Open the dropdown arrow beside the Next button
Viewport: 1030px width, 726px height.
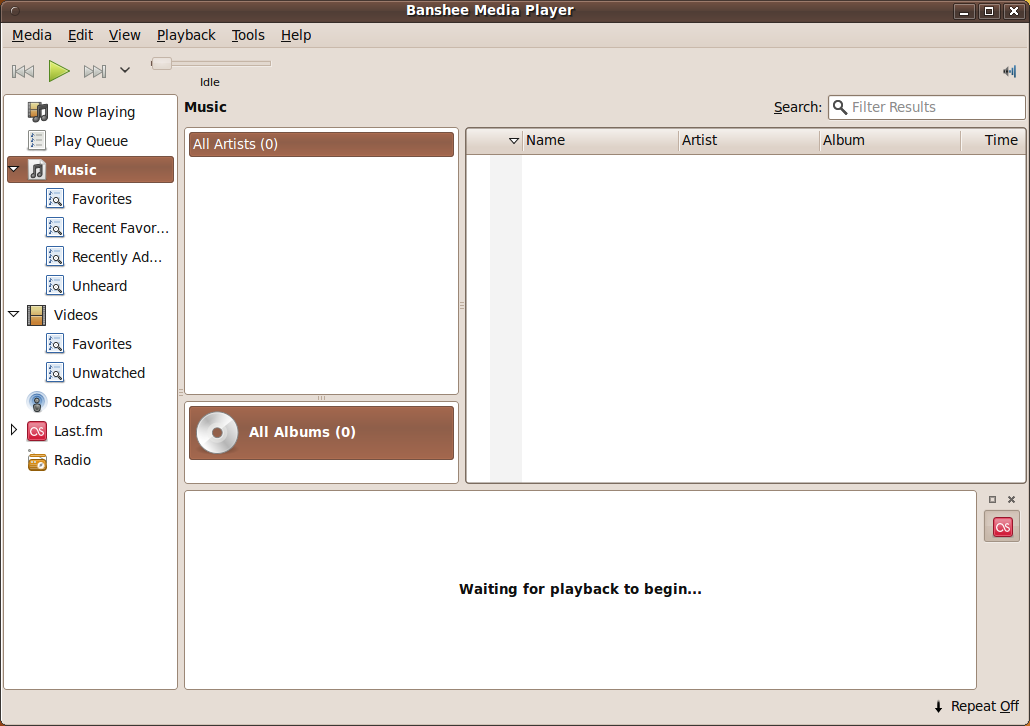(x=125, y=71)
